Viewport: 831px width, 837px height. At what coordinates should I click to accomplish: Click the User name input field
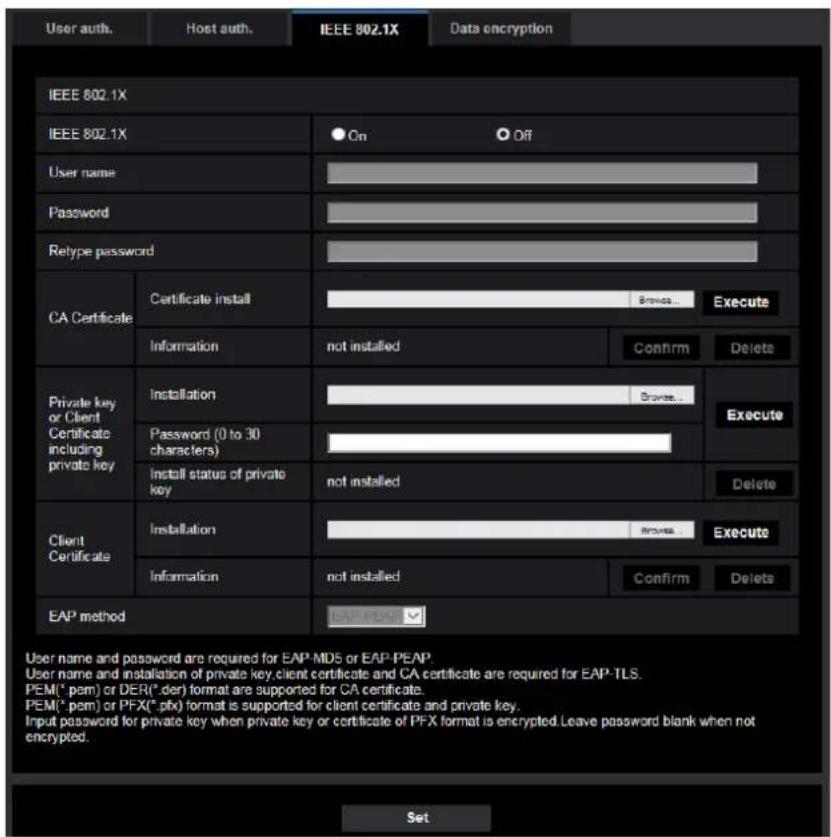pos(542,173)
